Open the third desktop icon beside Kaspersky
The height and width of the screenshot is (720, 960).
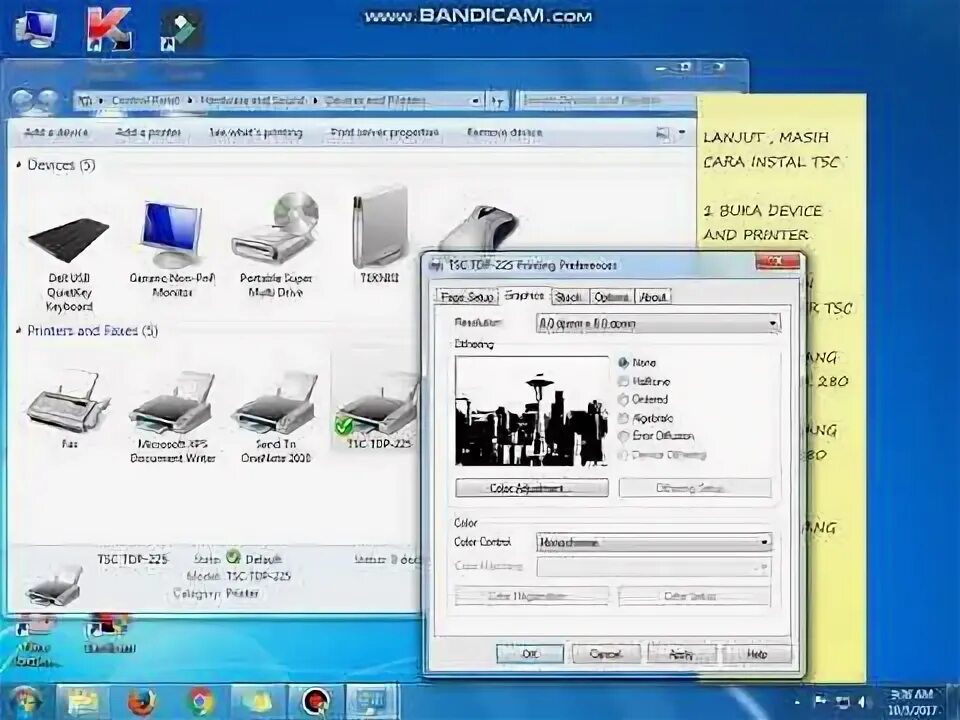[x=181, y=31]
